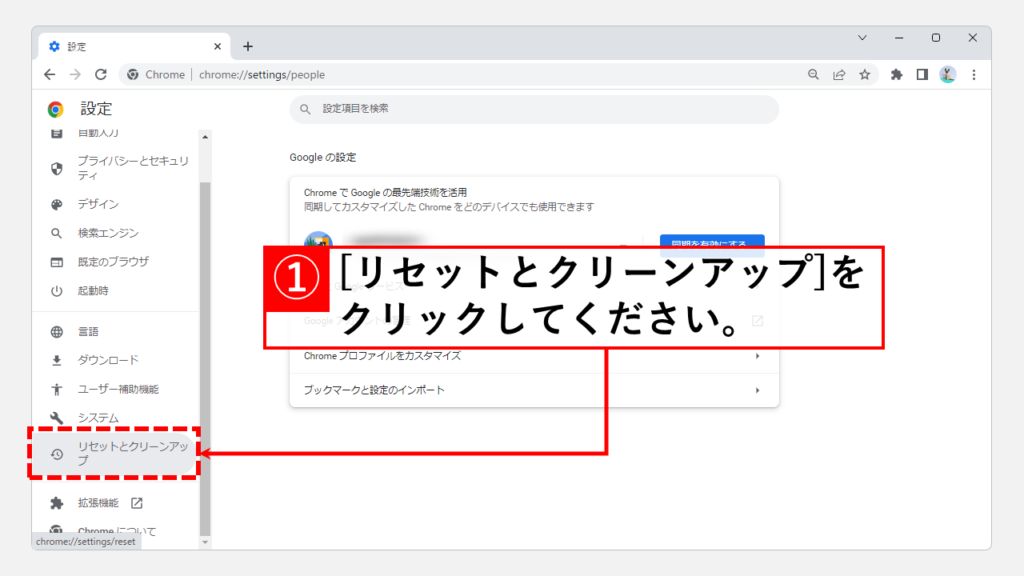The height and width of the screenshot is (576, 1024).
Task: Open the 言語 settings section
Action: pos(116,332)
